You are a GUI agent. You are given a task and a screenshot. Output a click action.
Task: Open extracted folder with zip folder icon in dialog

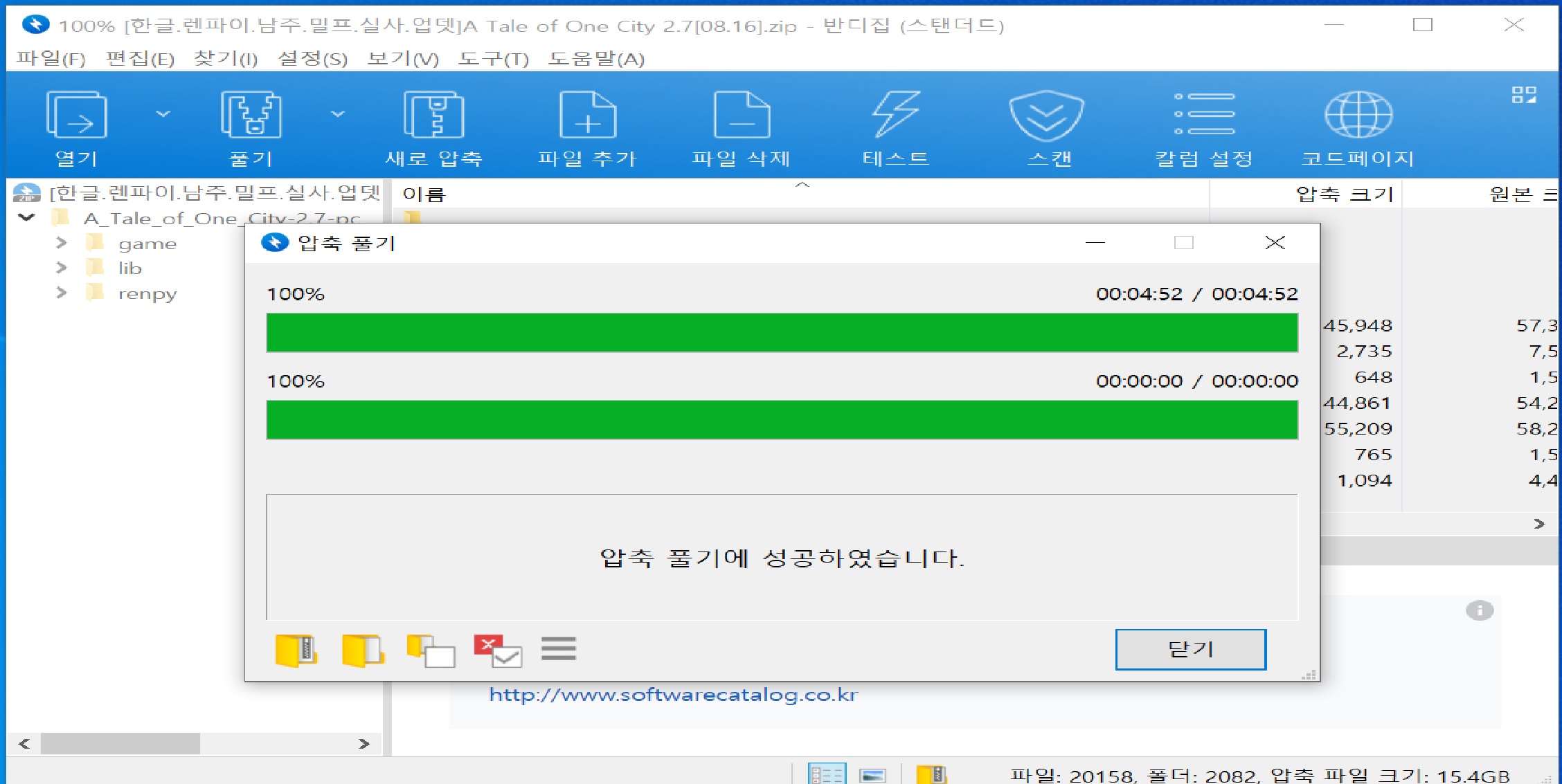tap(296, 650)
